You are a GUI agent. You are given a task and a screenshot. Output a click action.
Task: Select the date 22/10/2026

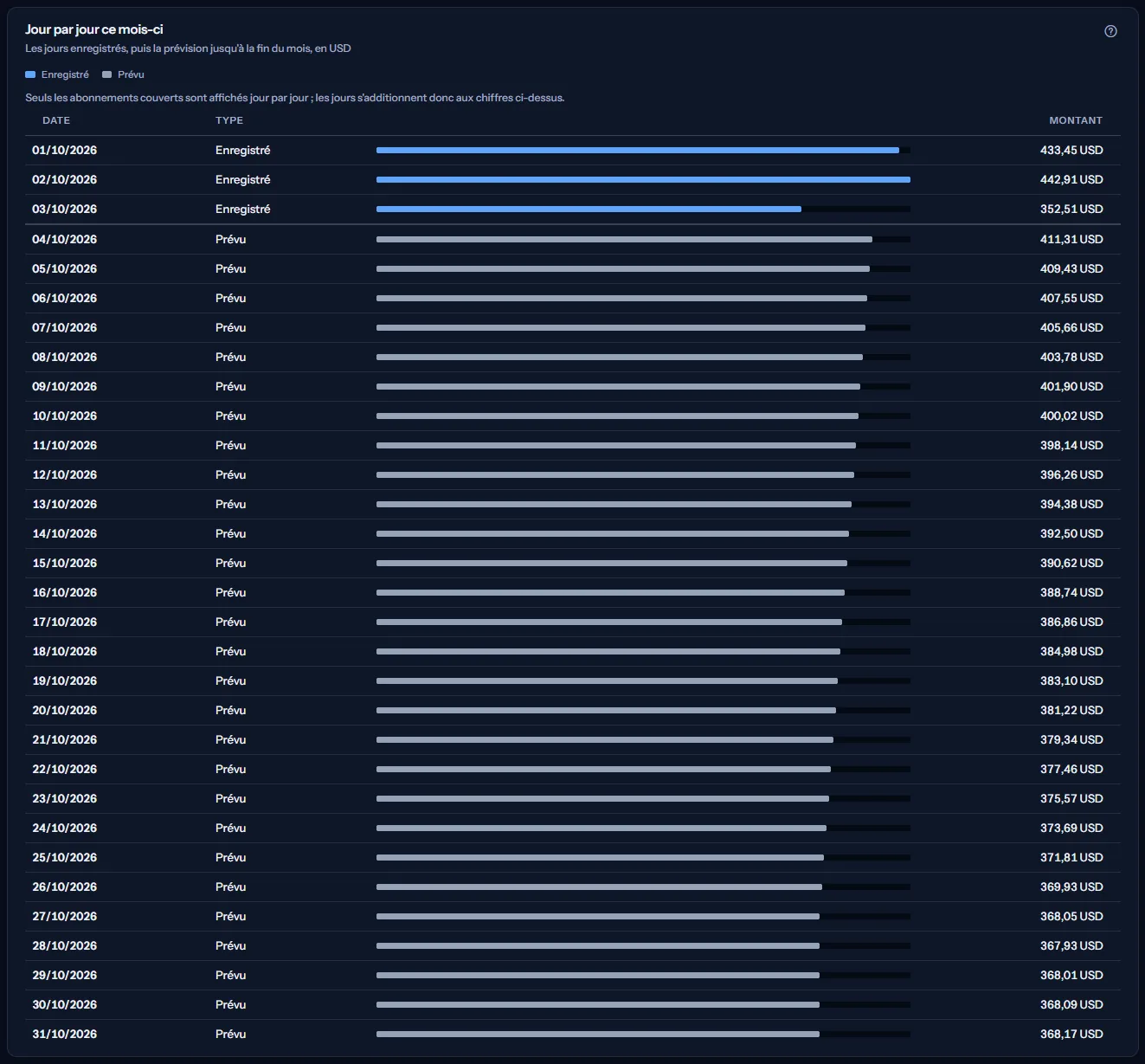[65, 769]
